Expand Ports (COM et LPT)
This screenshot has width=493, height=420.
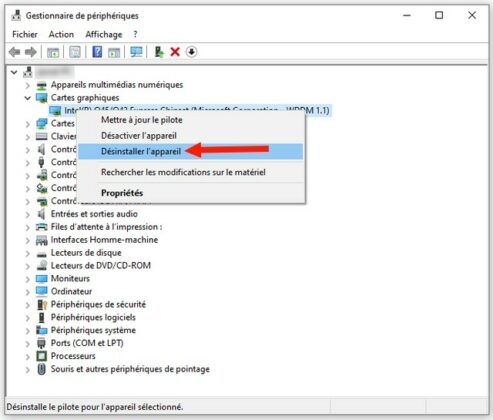pos(28,344)
